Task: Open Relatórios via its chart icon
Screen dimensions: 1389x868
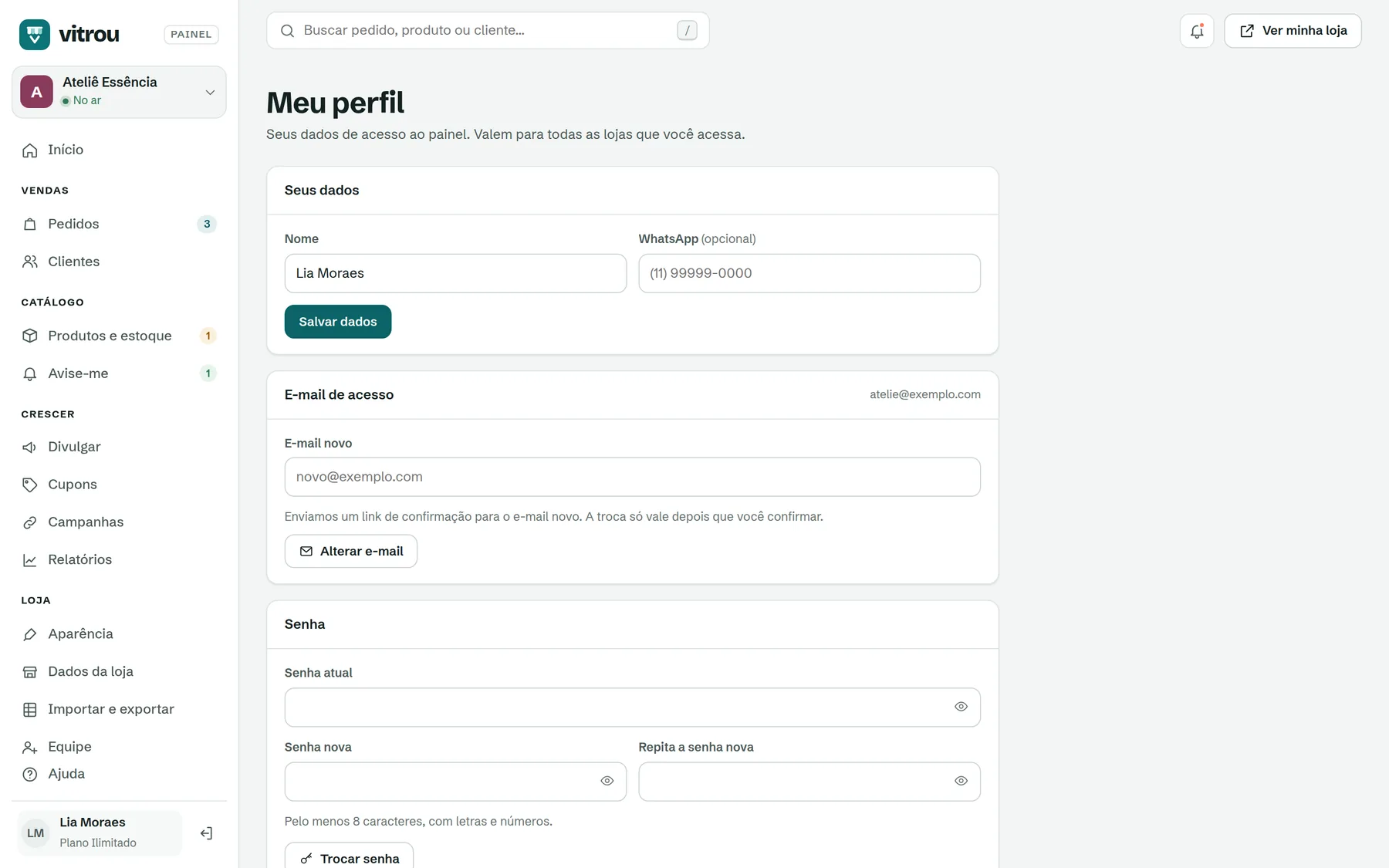Action: click(30, 560)
